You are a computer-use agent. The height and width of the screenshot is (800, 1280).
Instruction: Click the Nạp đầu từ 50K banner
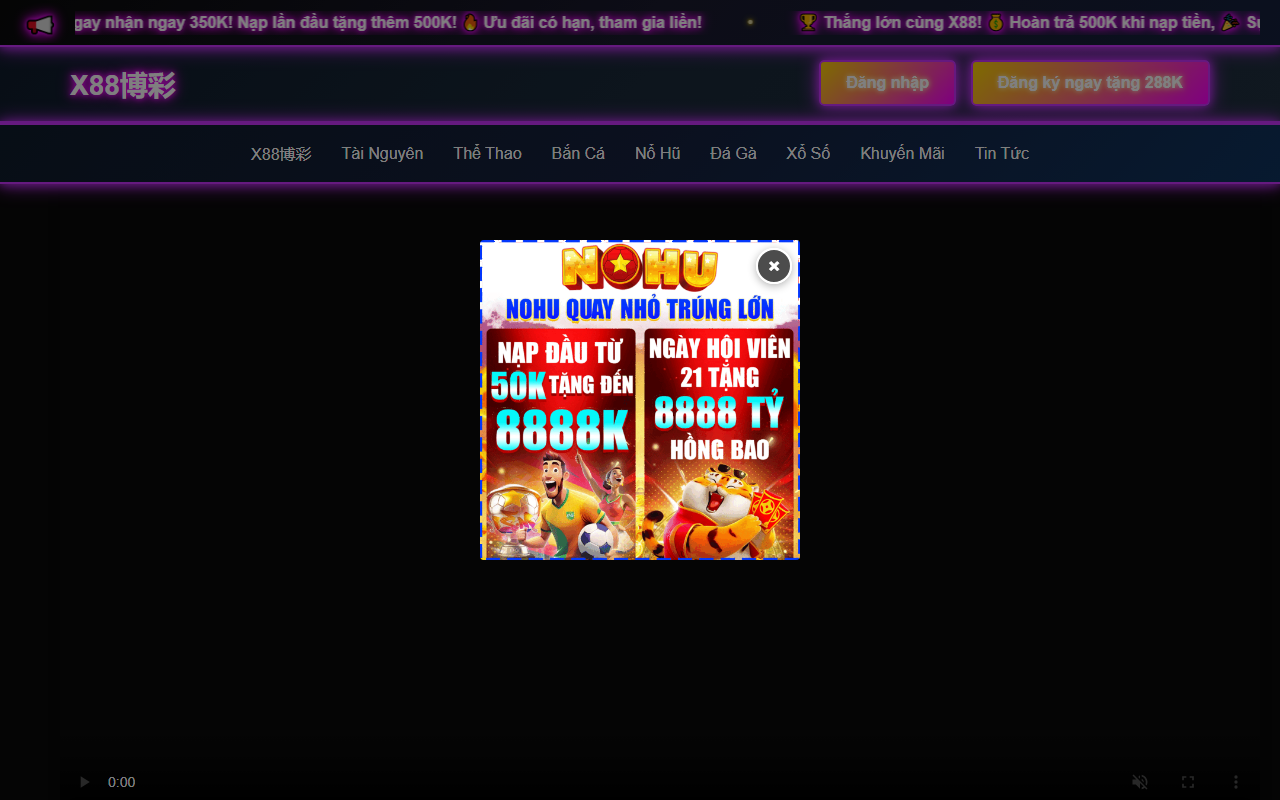(561, 443)
